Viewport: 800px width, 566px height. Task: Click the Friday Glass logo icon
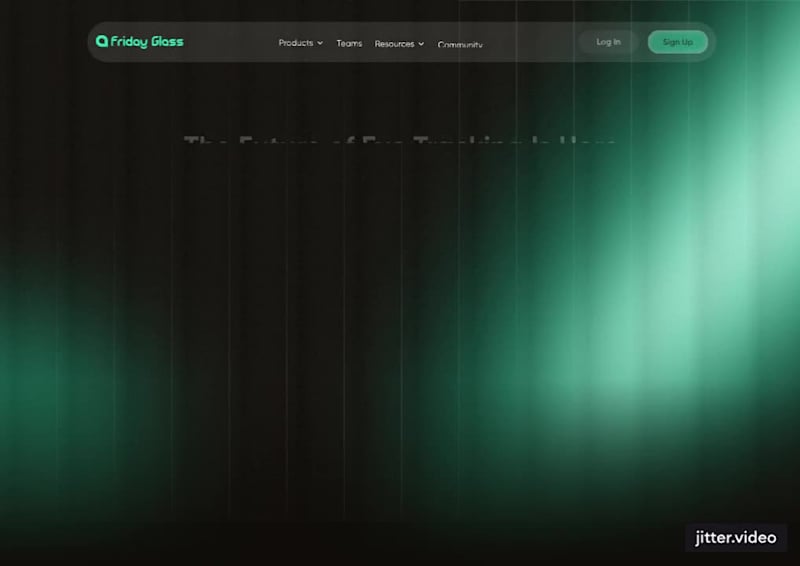pos(102,41)
